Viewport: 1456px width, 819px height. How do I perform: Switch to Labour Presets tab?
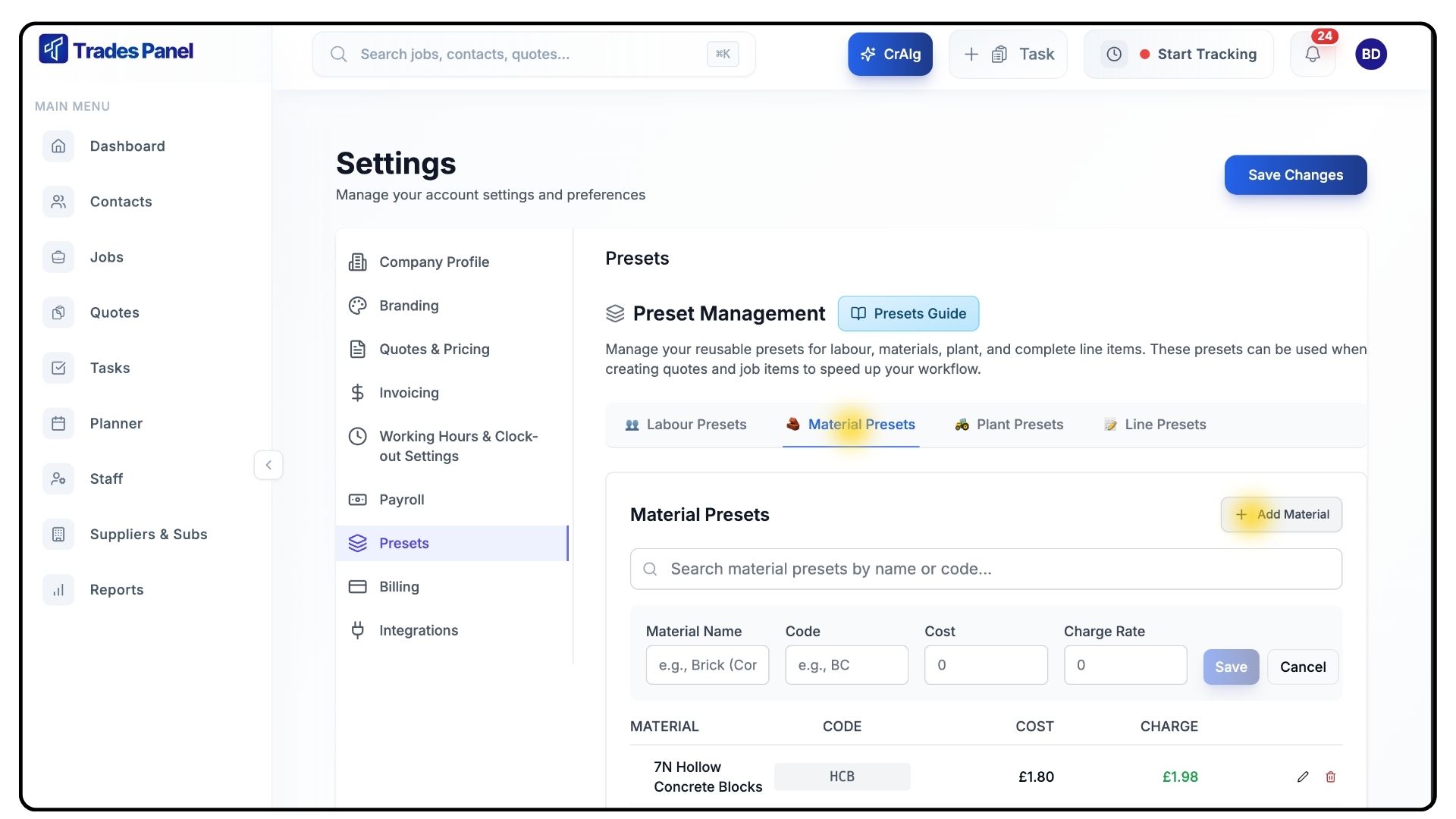(x=686, y=425)
